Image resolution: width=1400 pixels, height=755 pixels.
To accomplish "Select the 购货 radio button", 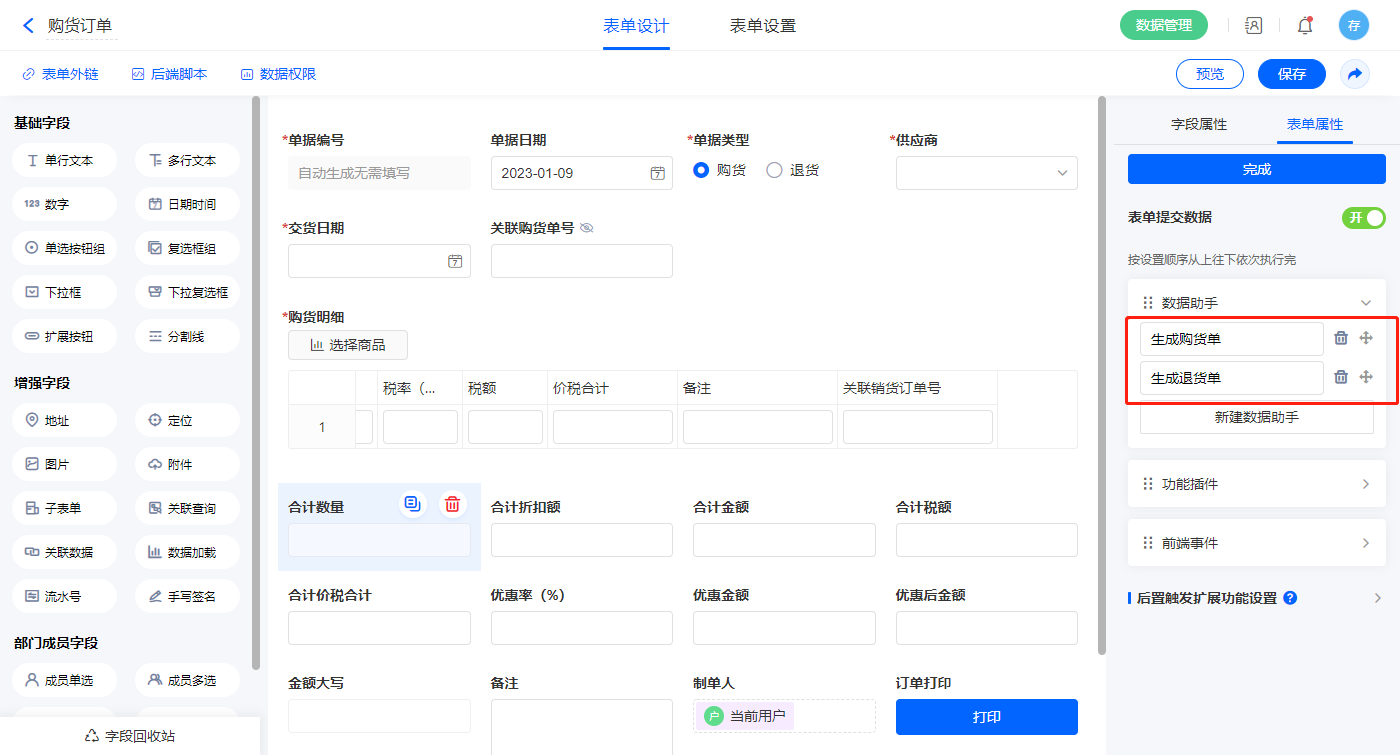I will [701, 170].
